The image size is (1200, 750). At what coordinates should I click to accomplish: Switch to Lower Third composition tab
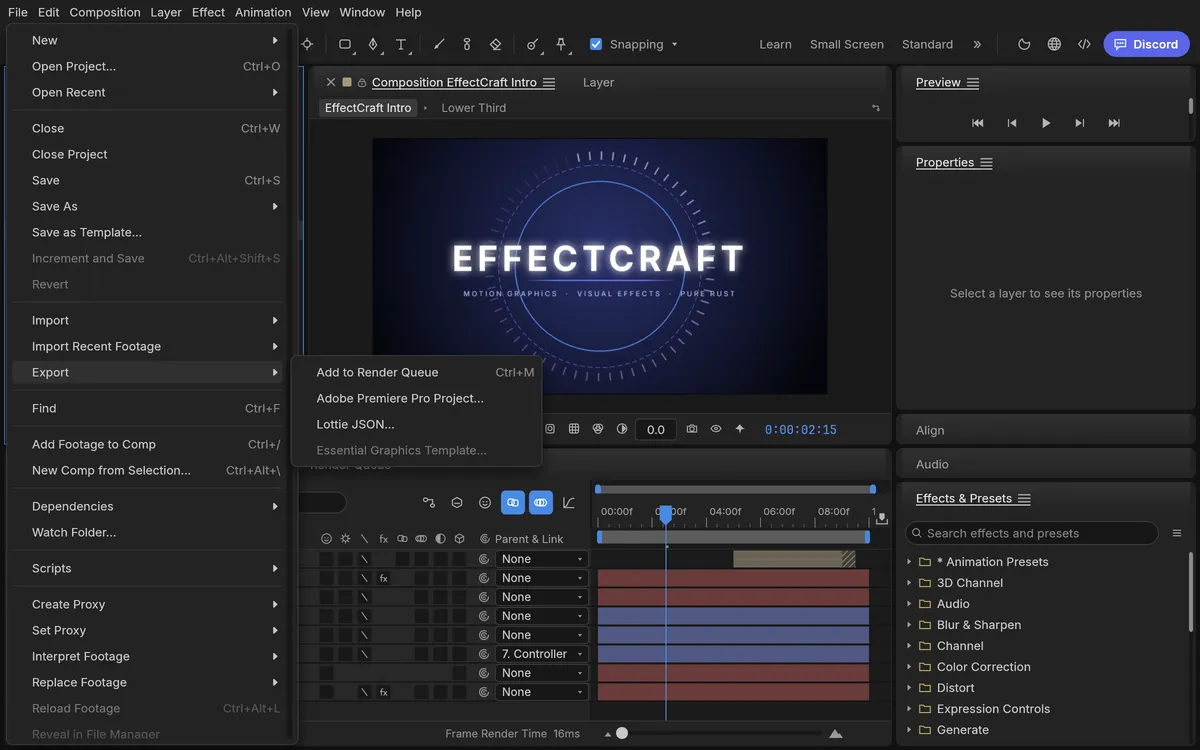coord(474,108)
